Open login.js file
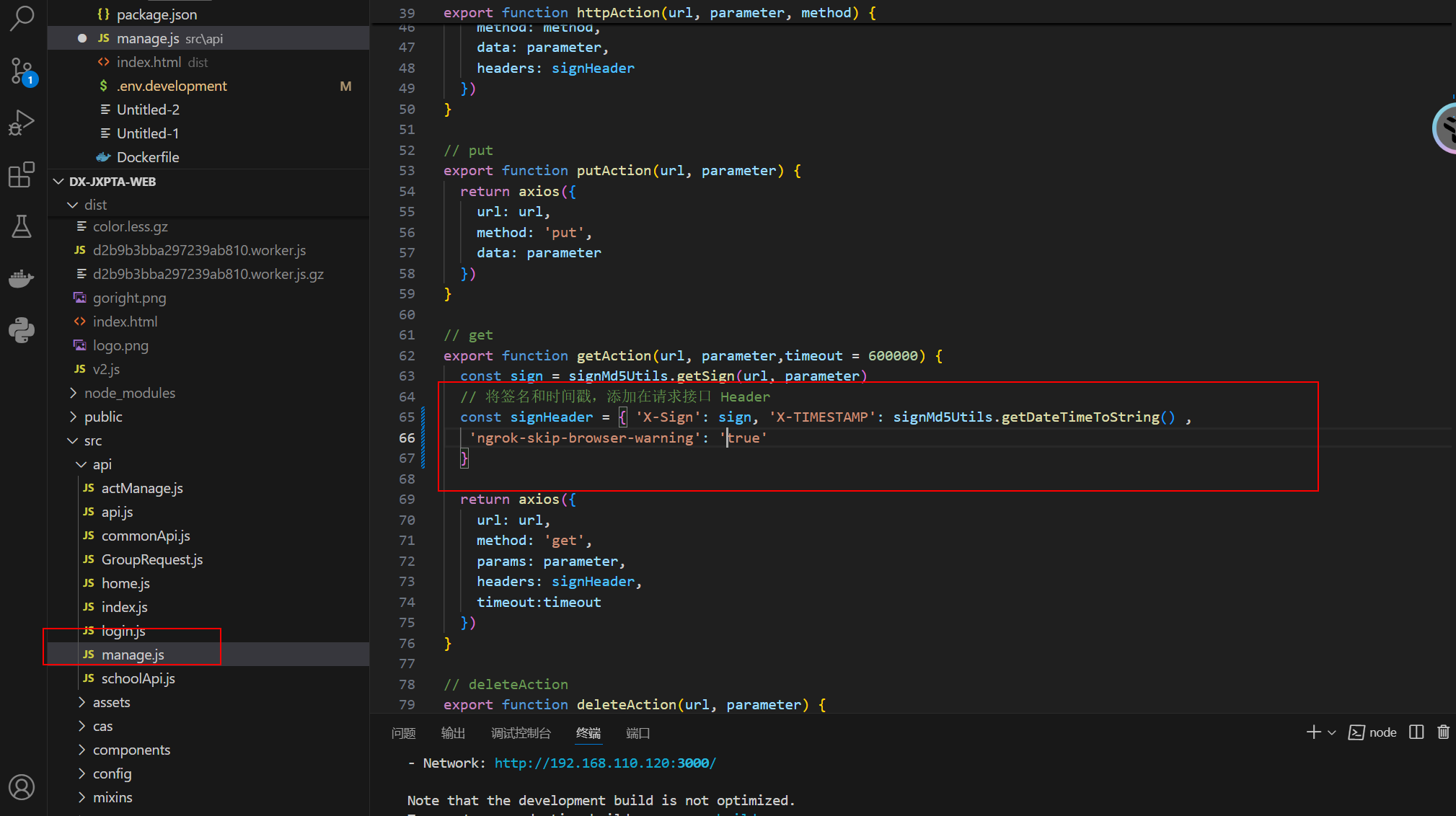 [208, 631]
